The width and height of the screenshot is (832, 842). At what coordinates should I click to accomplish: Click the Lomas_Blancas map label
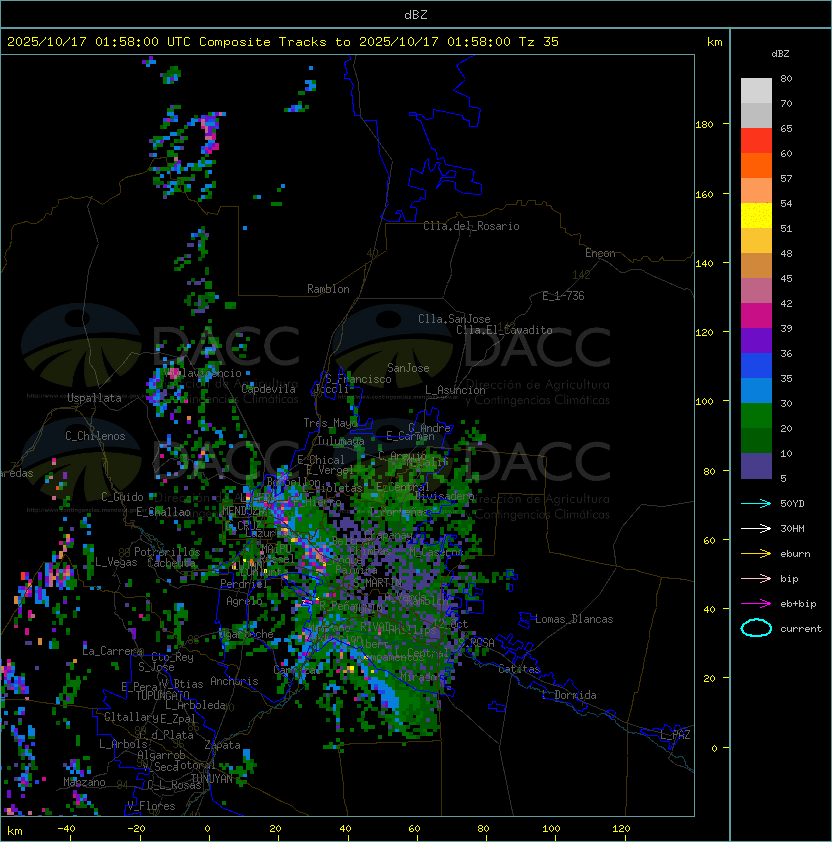click(574, 619)
